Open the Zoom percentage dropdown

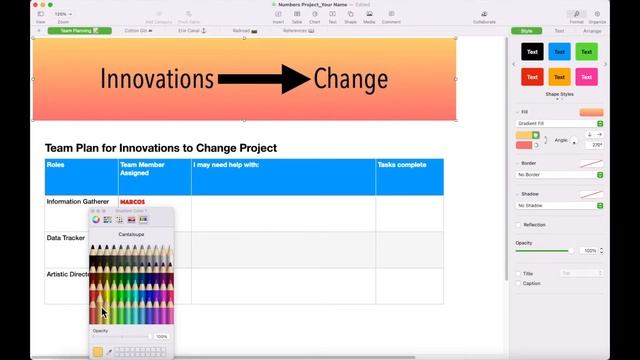tap(63, 14)
